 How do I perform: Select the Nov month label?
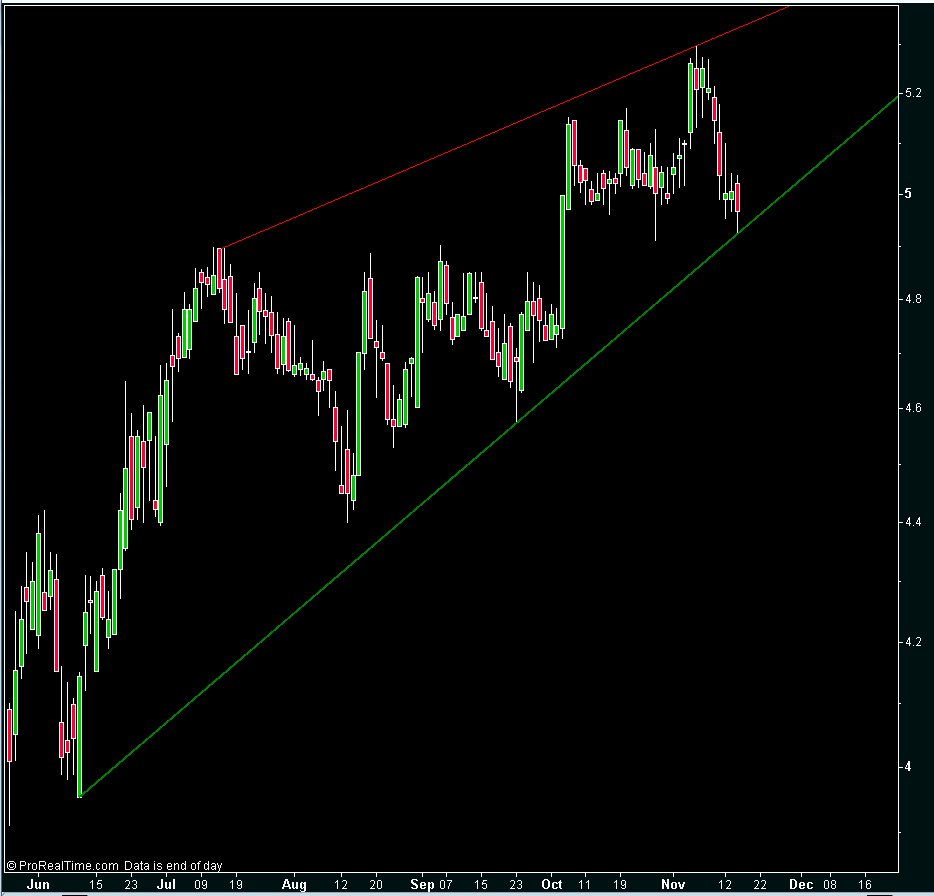click(673, 885)
